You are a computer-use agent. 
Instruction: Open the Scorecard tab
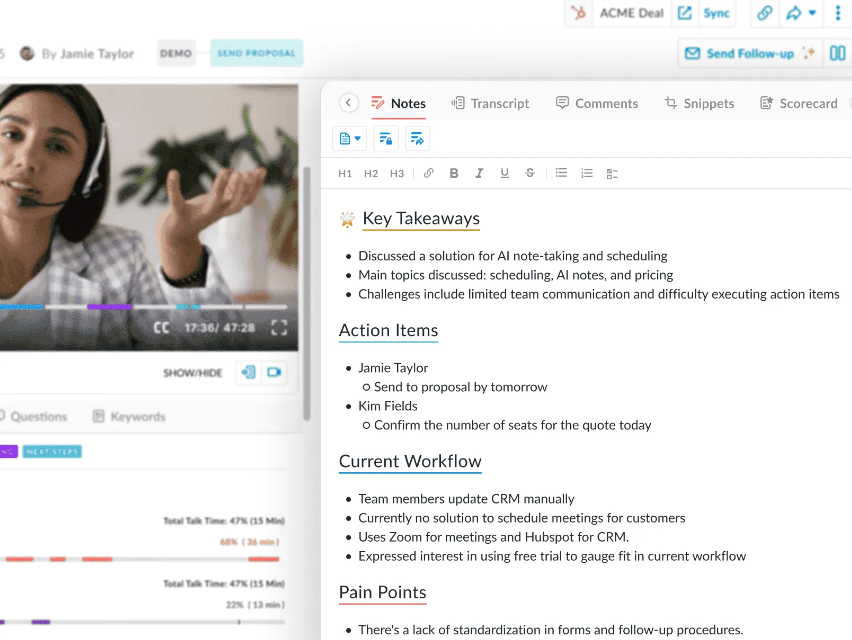799,103
